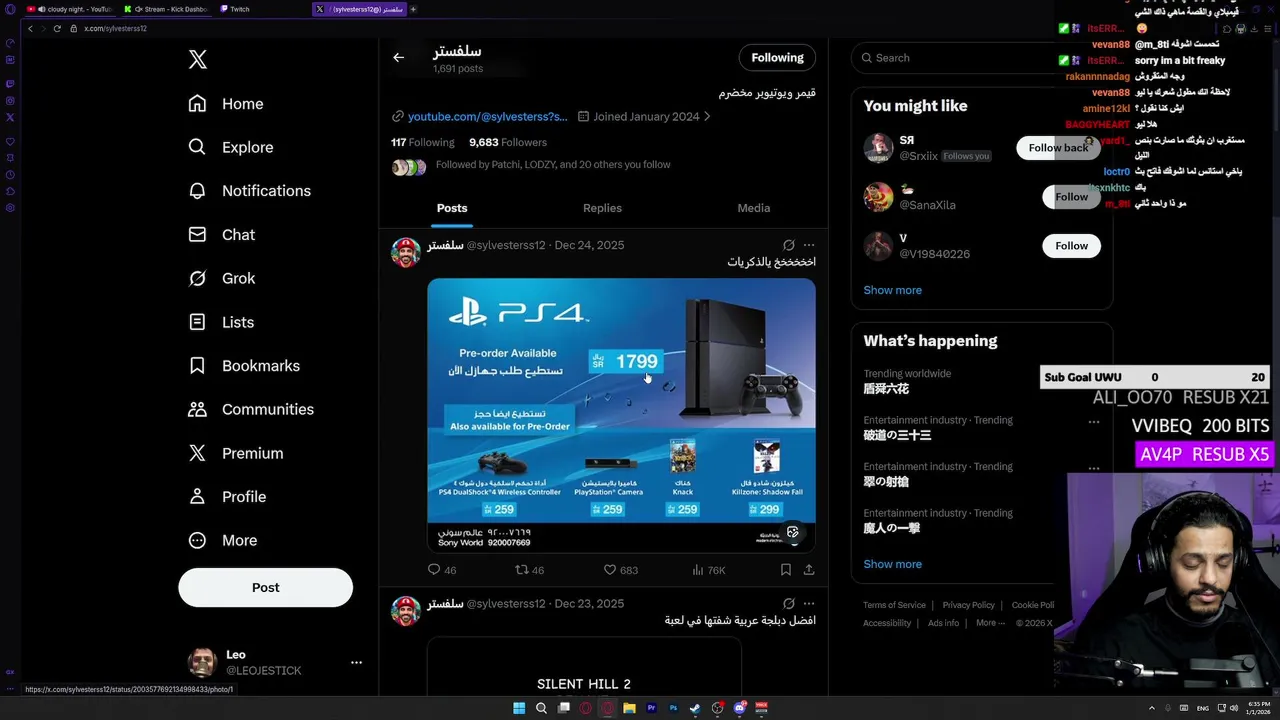
Task: Switch to the Replies tab
Action: [x=602, y=208]
